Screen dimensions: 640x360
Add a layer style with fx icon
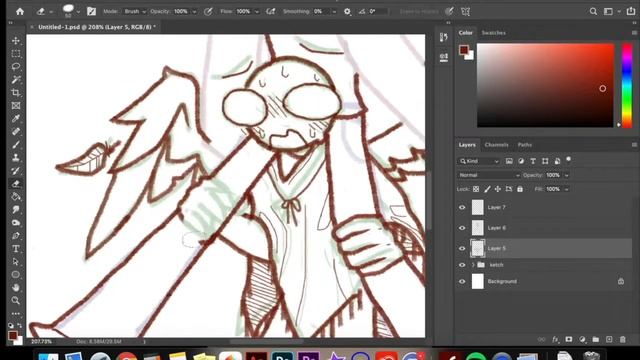point(555,339)
